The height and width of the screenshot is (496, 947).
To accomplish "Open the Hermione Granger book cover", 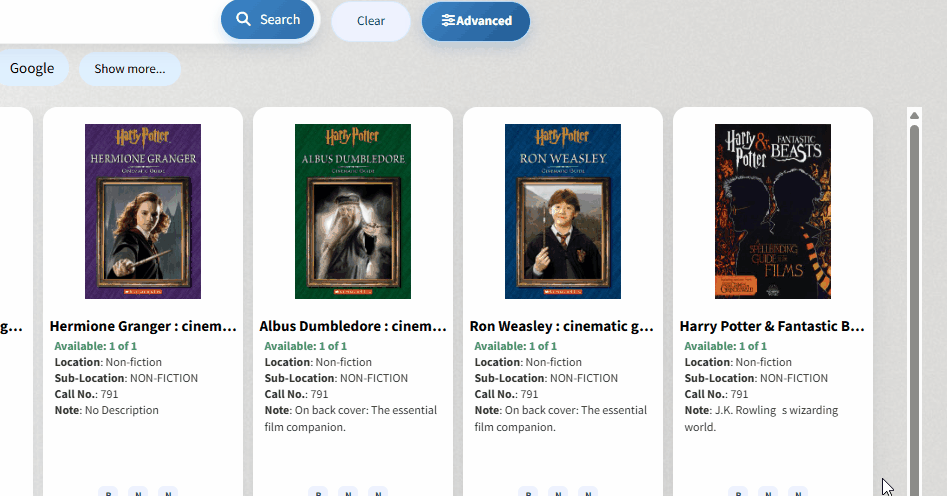I will [x=143, y=211].
